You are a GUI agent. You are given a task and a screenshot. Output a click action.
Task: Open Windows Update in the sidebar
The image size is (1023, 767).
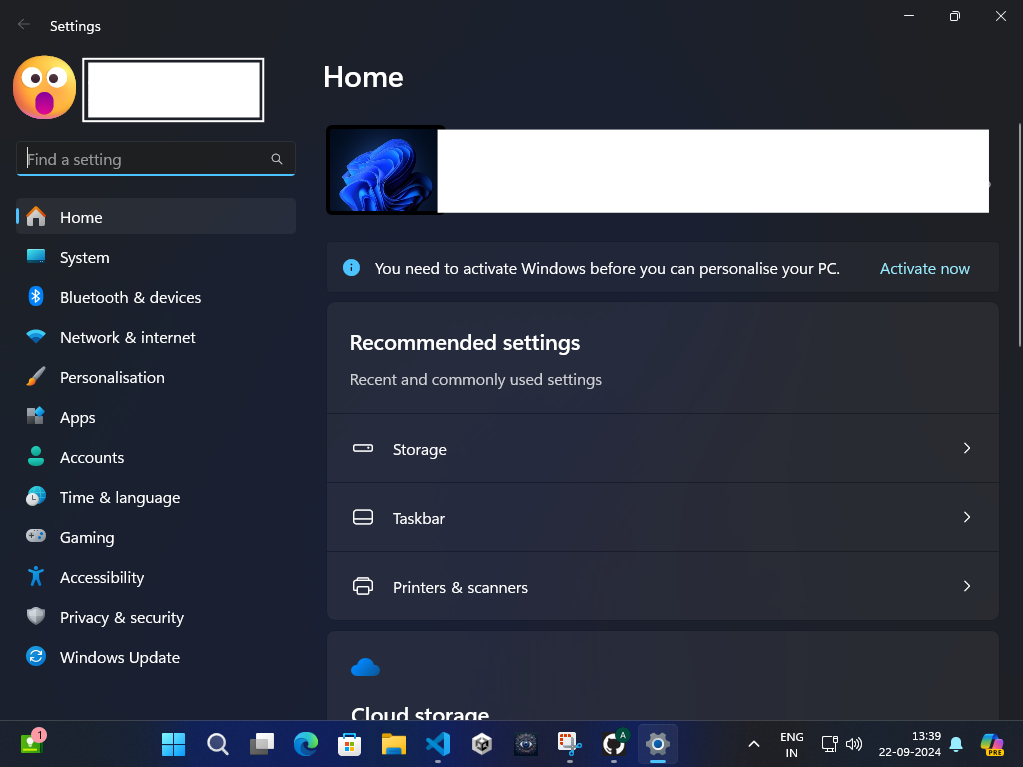click(155, 657)
